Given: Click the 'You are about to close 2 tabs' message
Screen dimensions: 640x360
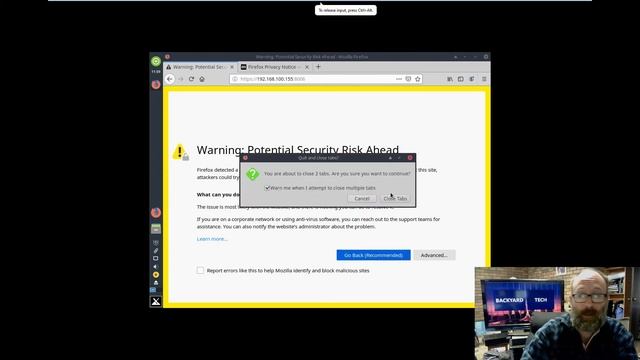Looking at the screenshot, I should [337, 173].
